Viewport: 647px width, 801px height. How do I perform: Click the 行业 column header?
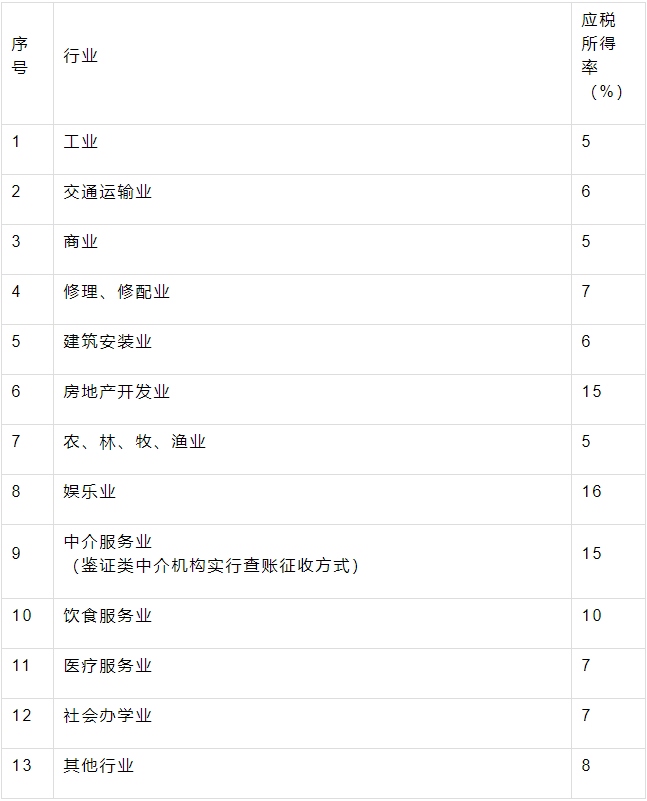pos(81,56)
